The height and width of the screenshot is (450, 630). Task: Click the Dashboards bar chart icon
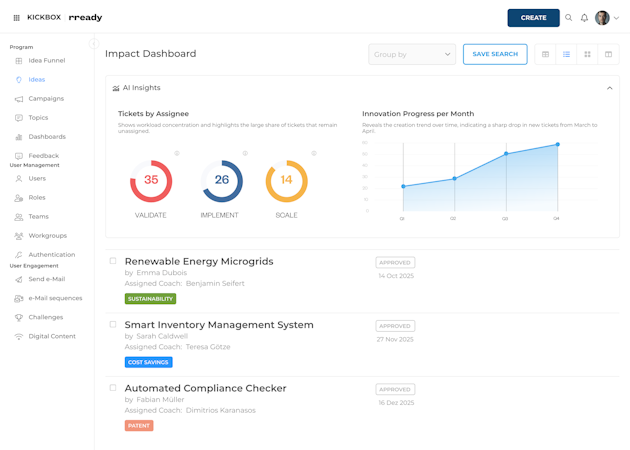tap(18, 137)
